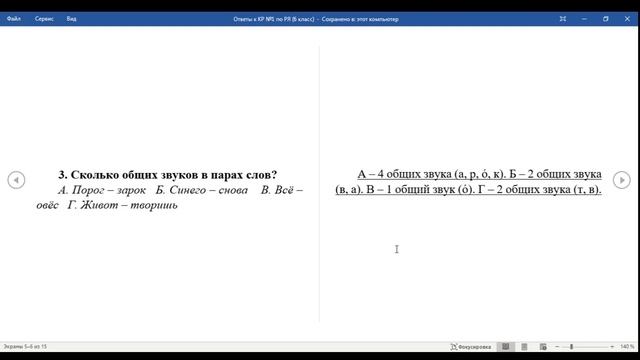
Task: Click the zoom slider handle
Action: pyautogui.click(x=571, y=347)
